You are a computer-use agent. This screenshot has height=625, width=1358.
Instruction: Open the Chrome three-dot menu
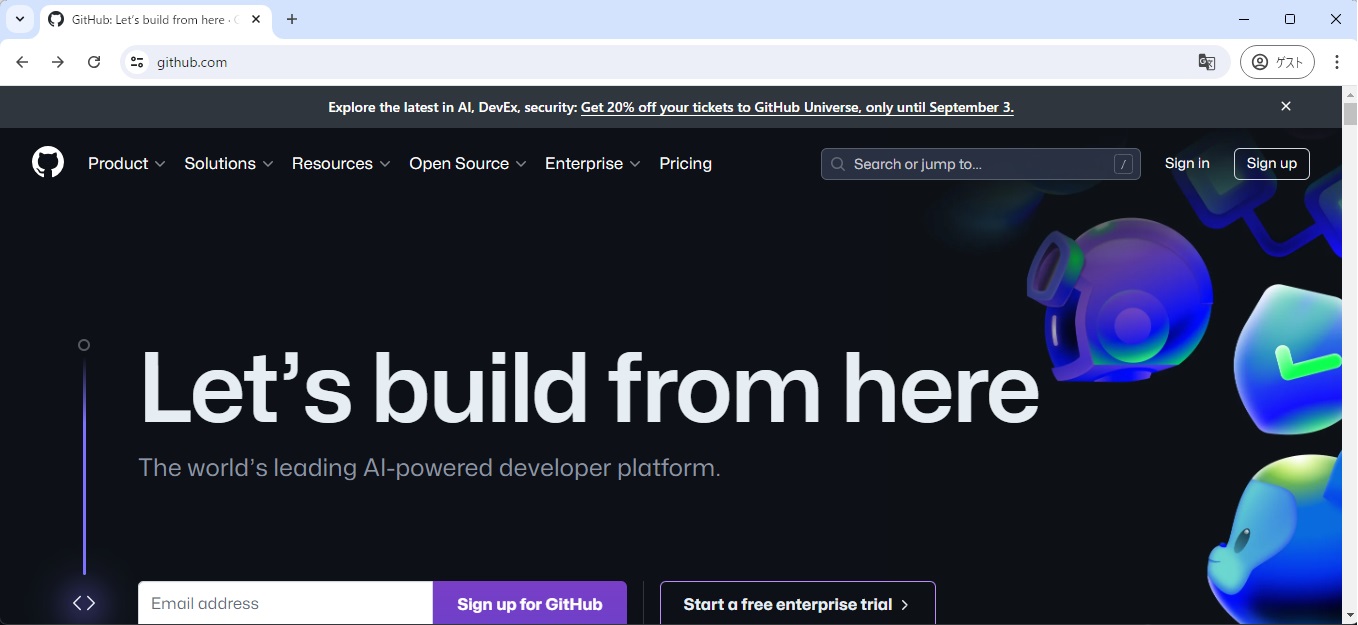coord(1337,62)
